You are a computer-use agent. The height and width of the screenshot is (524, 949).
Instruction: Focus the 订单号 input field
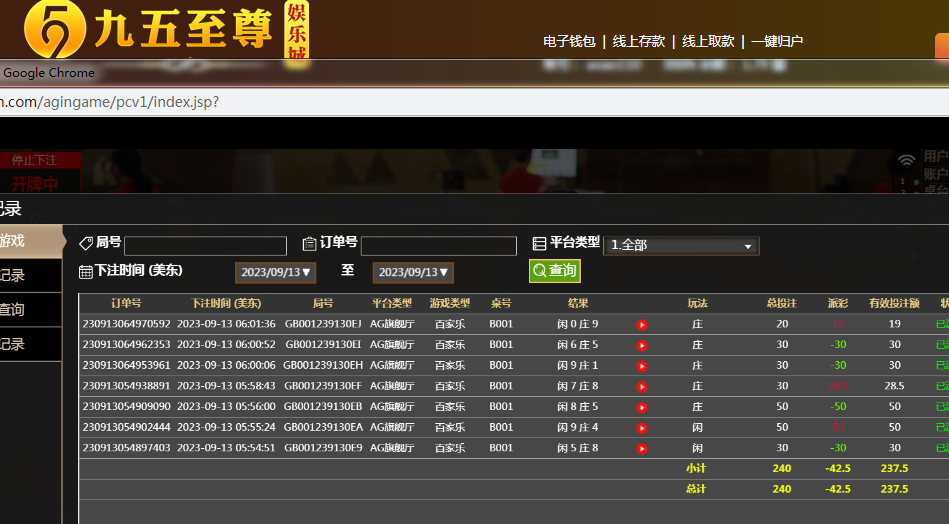click(x=439, y=246)
